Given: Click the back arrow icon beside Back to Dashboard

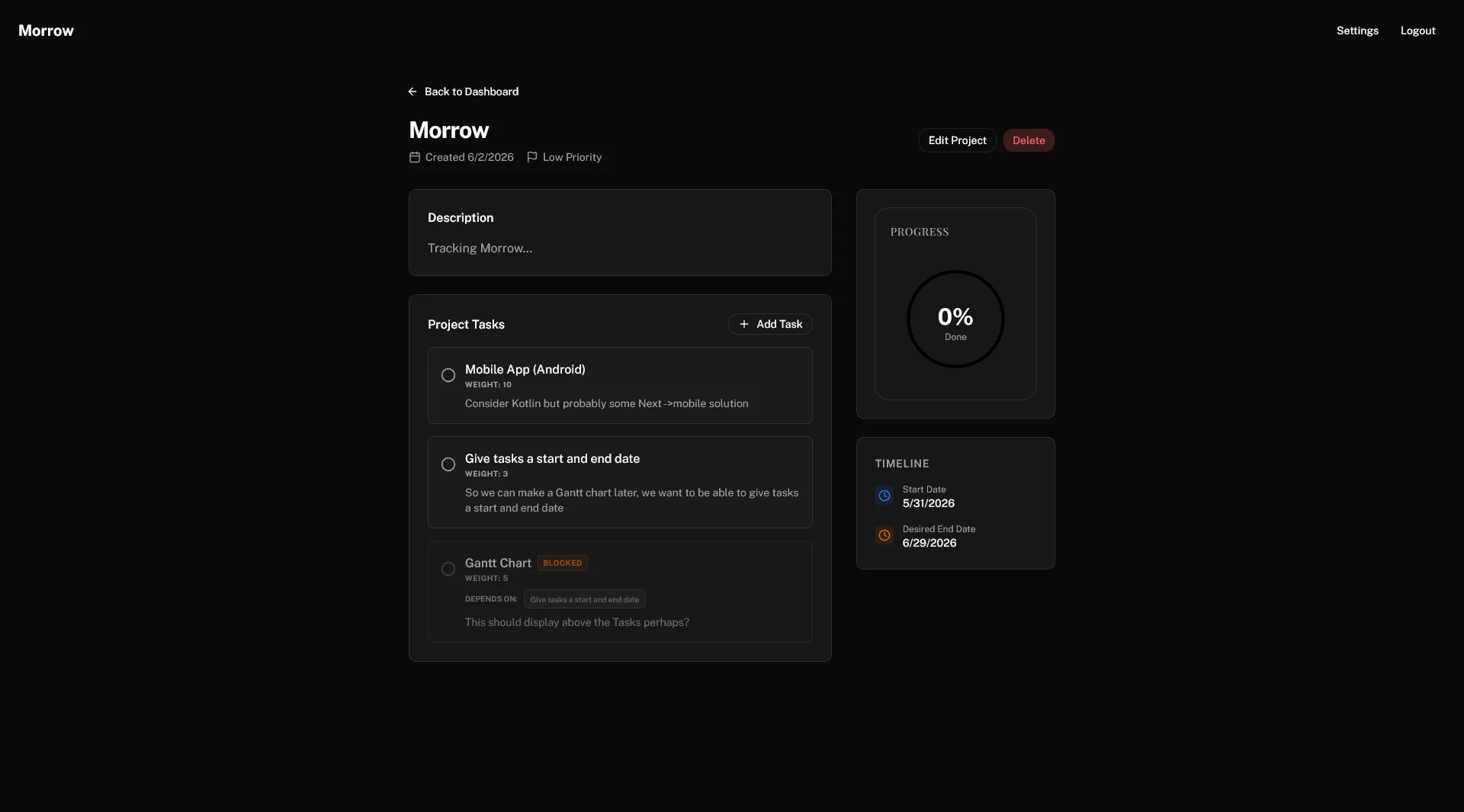Looking at the screenshot, I should click(x=413, y=91).
